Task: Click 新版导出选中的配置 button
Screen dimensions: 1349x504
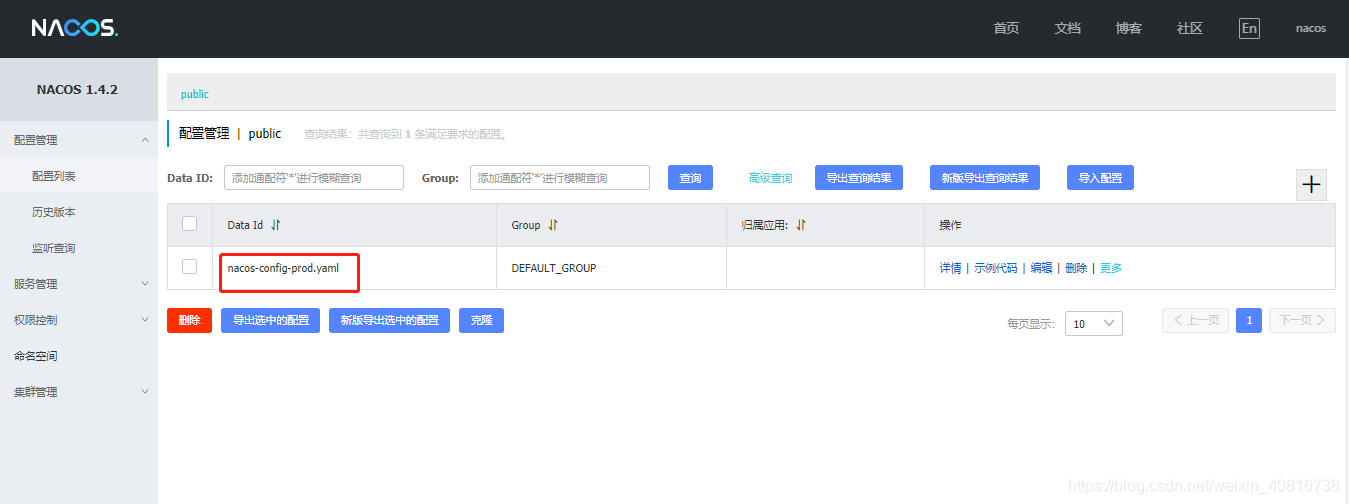Action: pos(389,320)
